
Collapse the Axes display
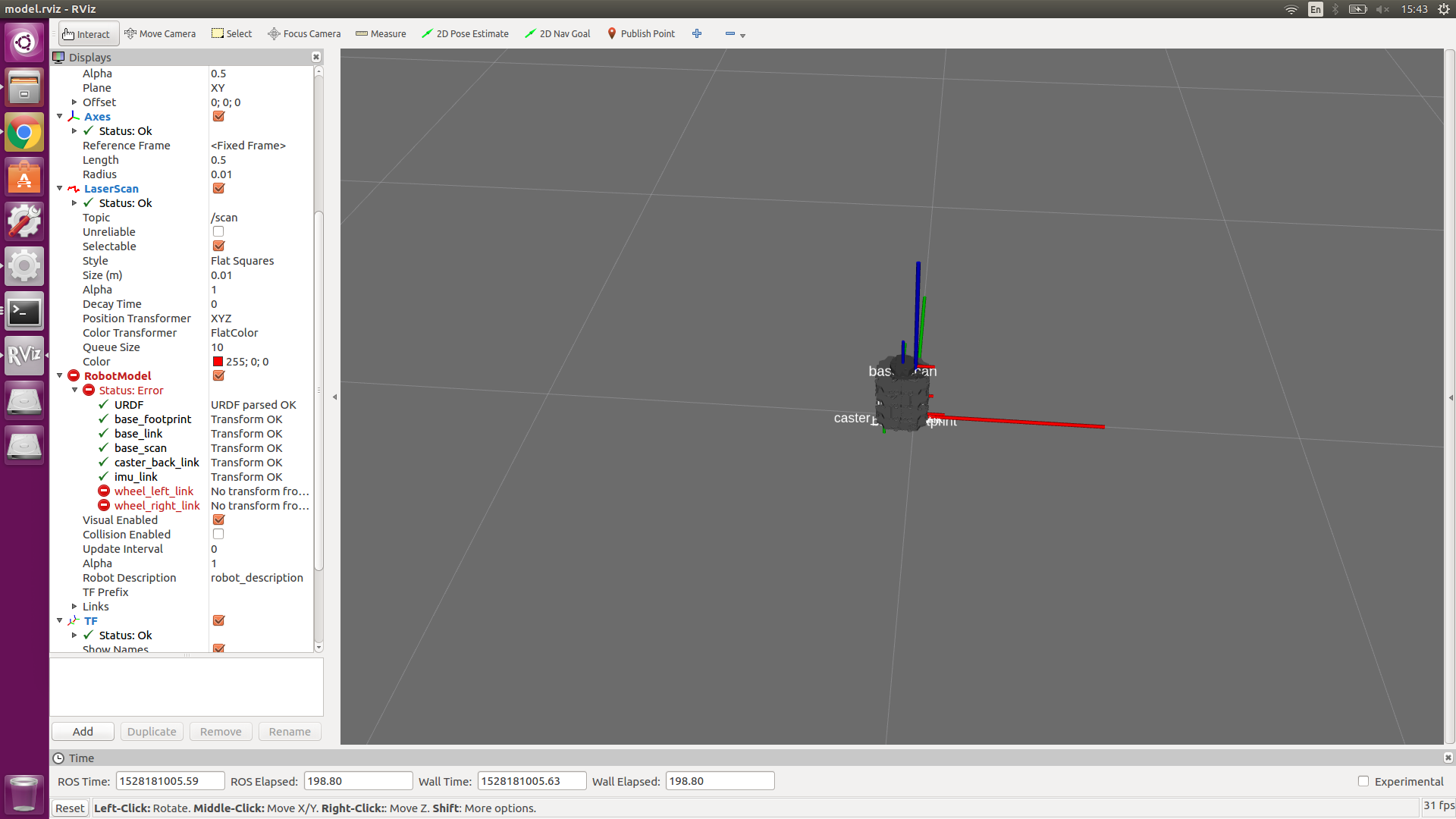click(60, 117)
